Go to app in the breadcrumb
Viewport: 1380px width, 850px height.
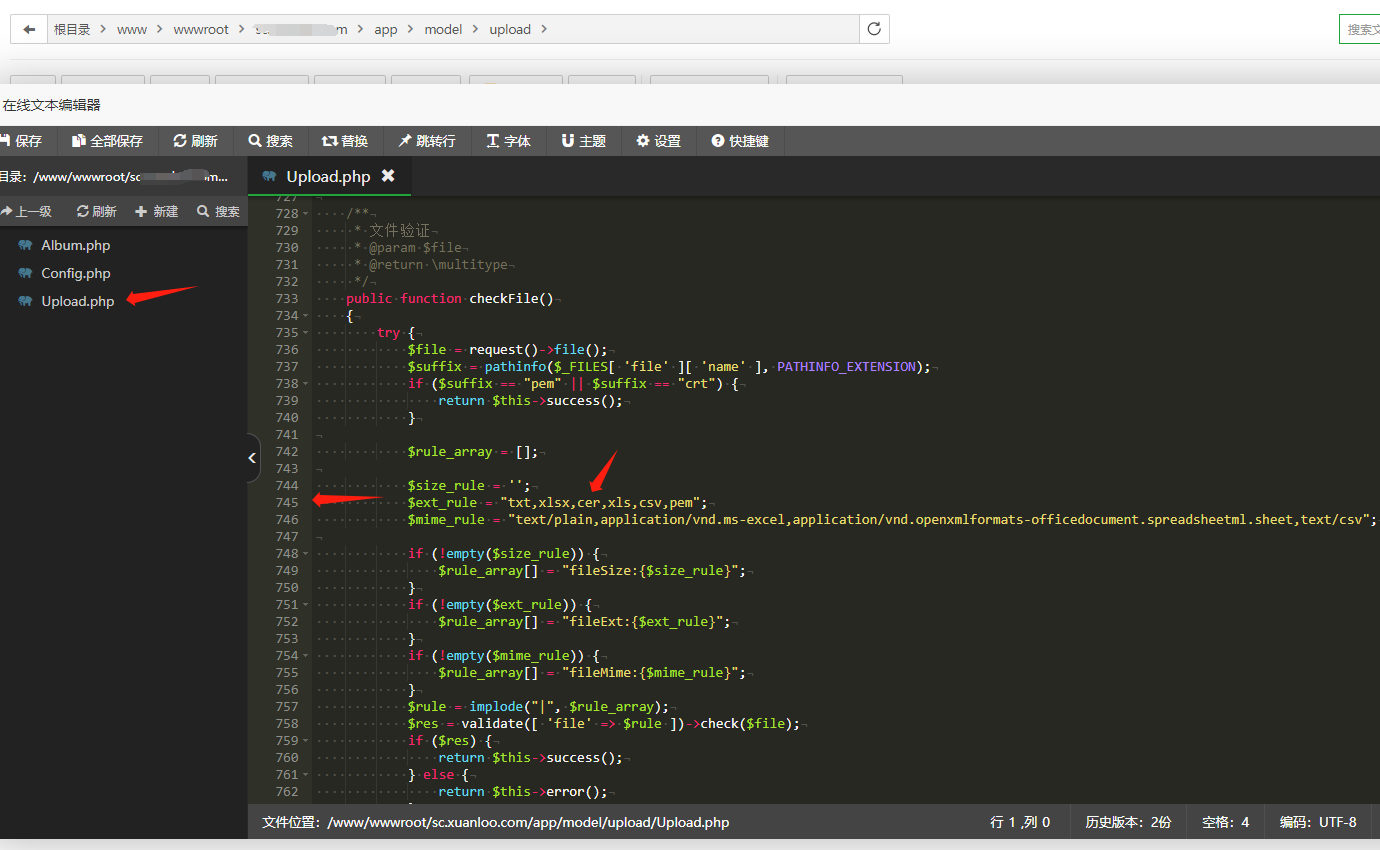pyautogui.click(x=386, y=30)
